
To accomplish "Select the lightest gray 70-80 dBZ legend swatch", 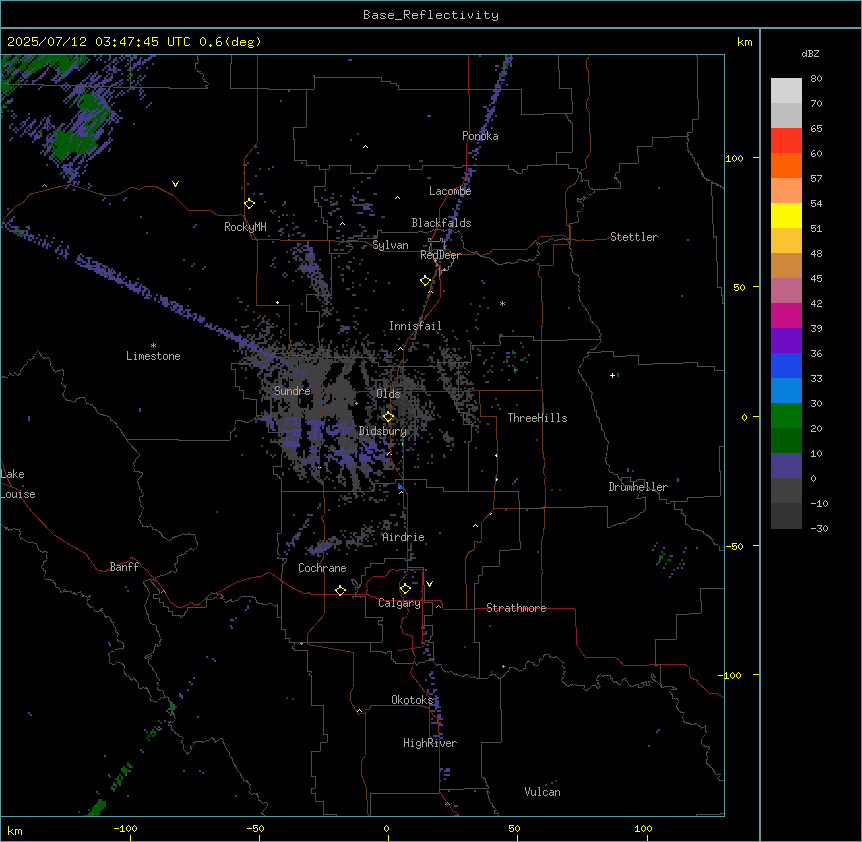I will pos(786,91).
